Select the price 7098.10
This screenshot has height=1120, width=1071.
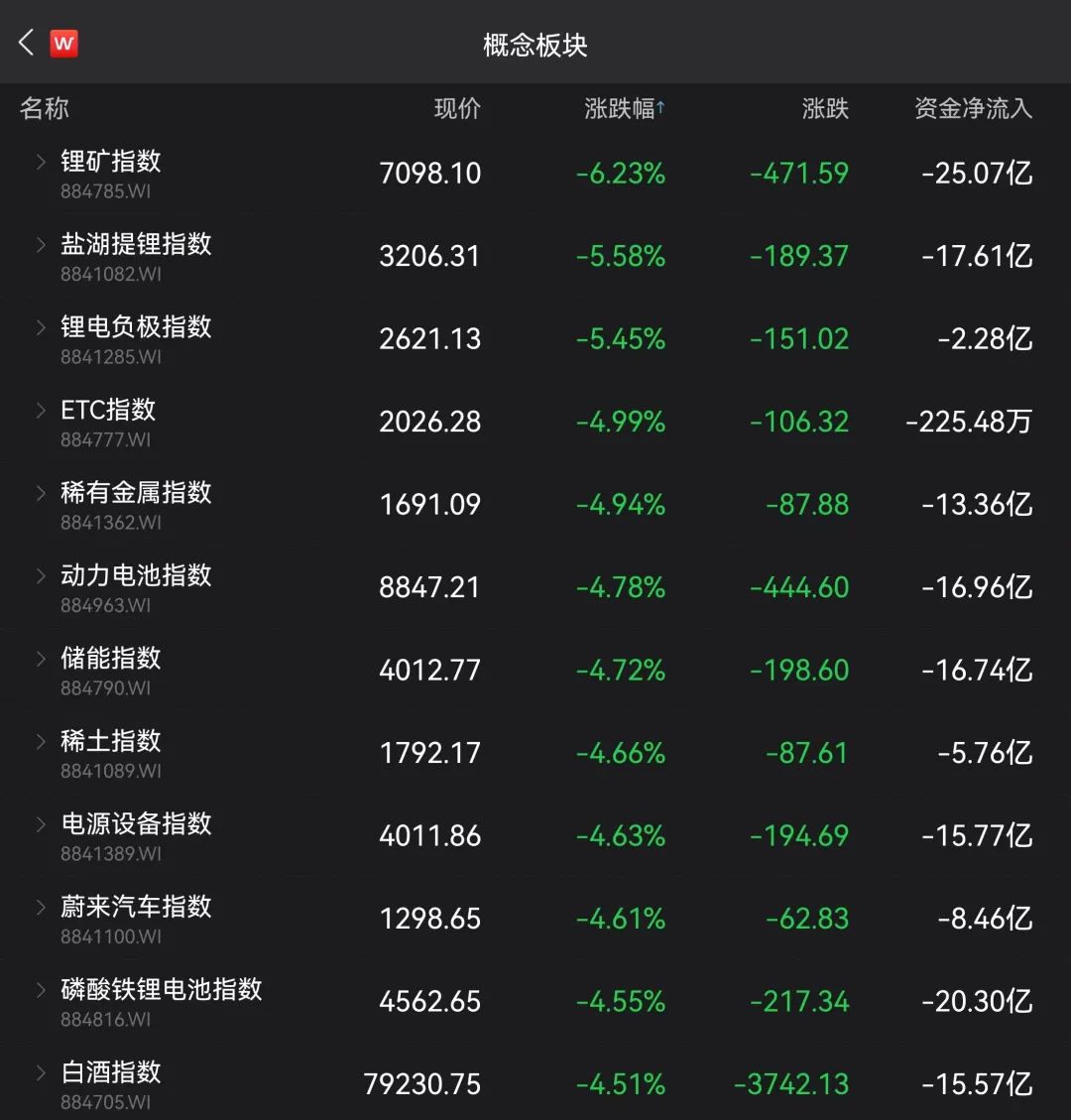(x=429, y=174)
